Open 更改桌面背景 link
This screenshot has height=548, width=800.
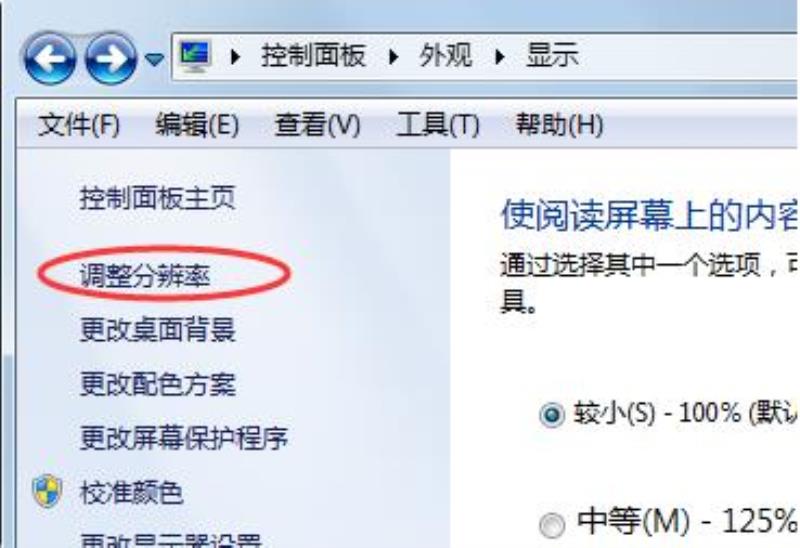[x=158, y=330]
